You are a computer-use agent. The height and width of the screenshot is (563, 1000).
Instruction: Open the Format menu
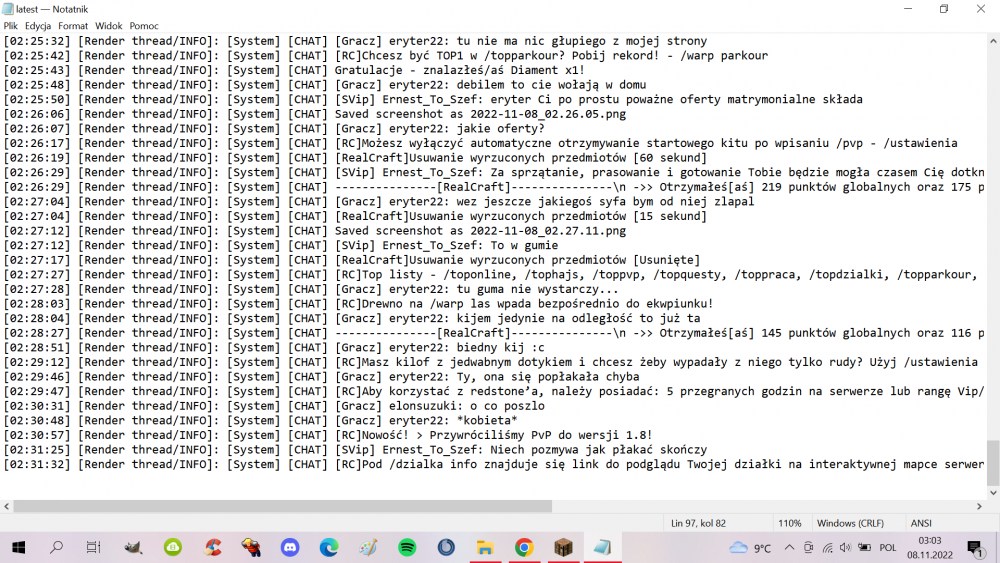coord(73,25)
